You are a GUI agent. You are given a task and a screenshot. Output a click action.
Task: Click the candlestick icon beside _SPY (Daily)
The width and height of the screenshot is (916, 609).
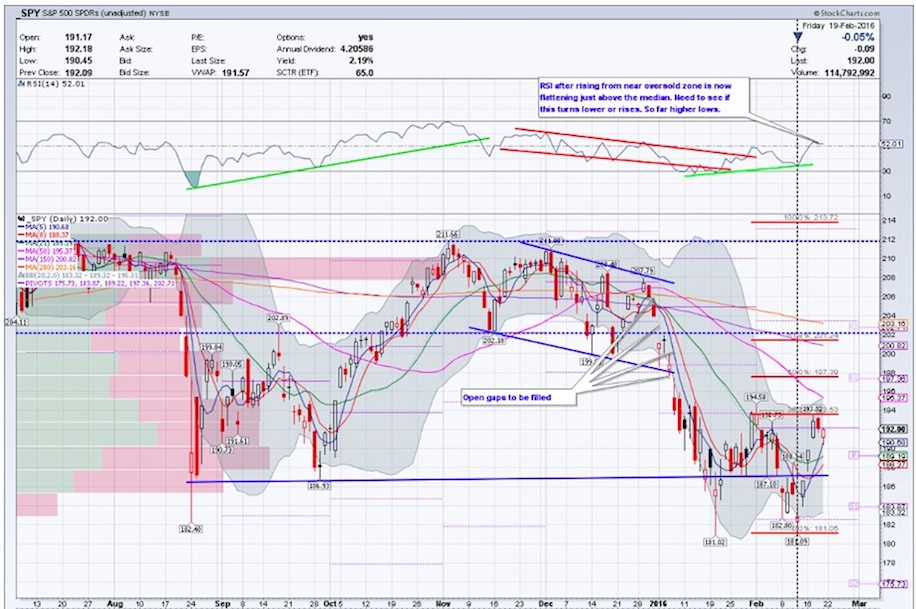(x=21, y=219)
